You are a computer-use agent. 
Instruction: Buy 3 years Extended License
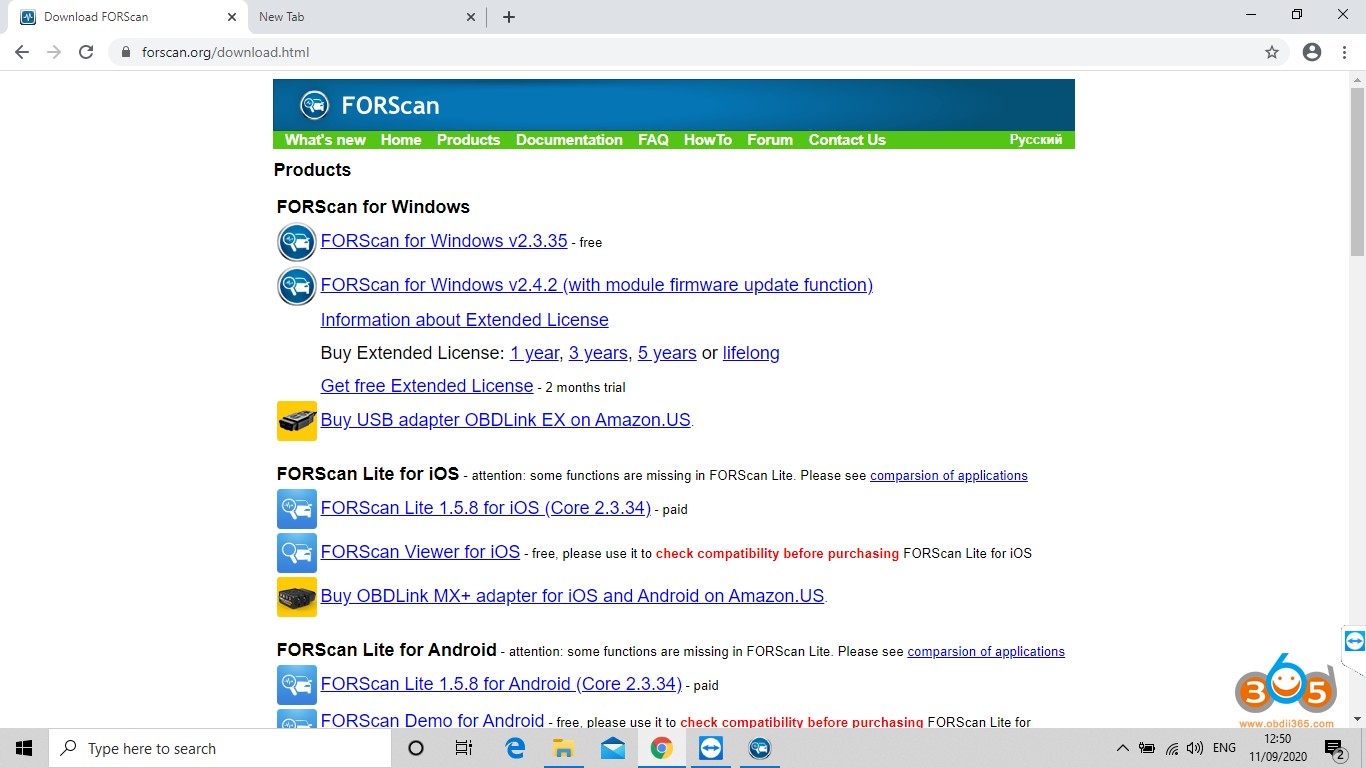pyautogui.click(x=599, y=353)
